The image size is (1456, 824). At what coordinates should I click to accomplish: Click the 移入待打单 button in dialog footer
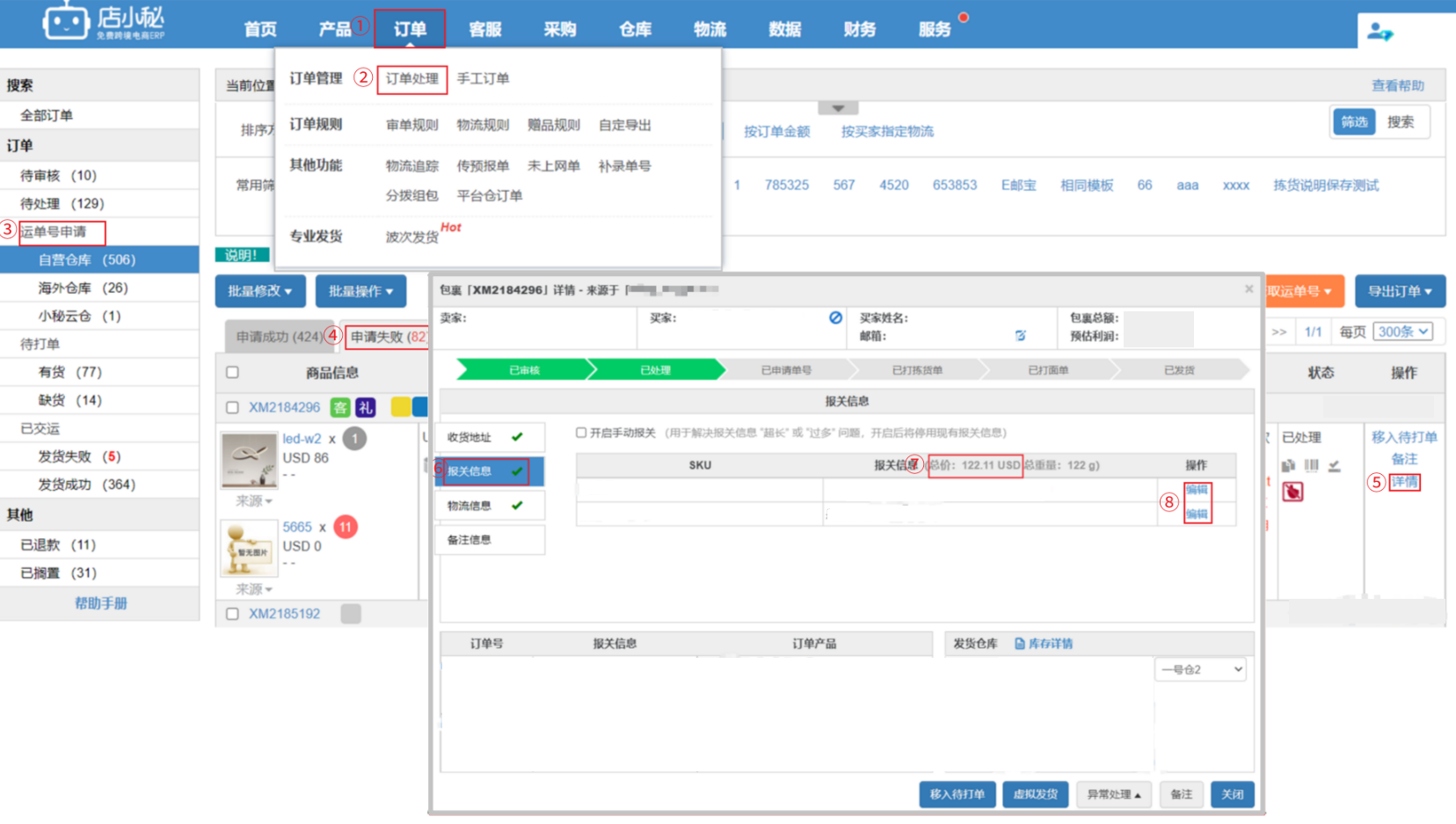(x=957, y=794)
